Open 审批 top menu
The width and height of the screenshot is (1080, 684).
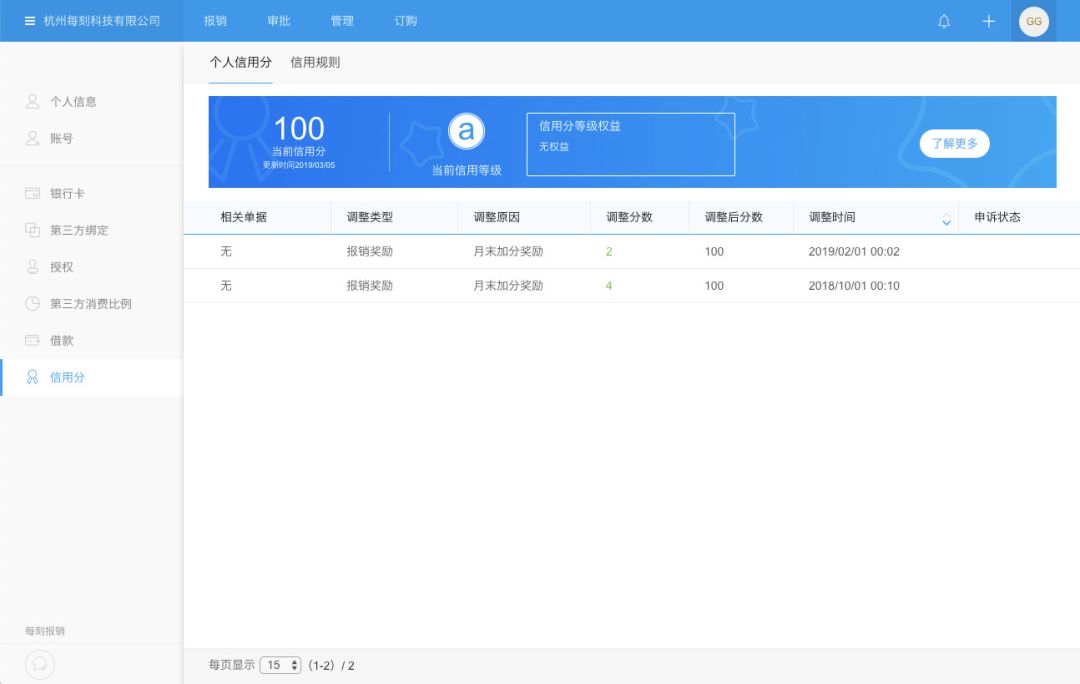(x=278, y=21)
